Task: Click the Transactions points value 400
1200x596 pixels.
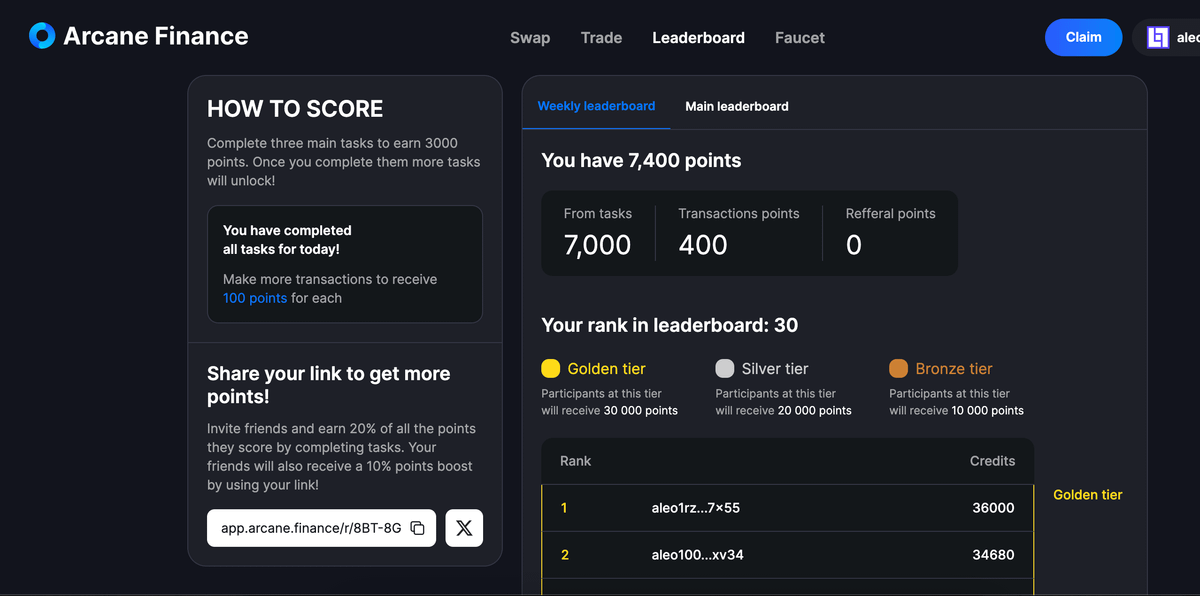Action: [703, 245]
